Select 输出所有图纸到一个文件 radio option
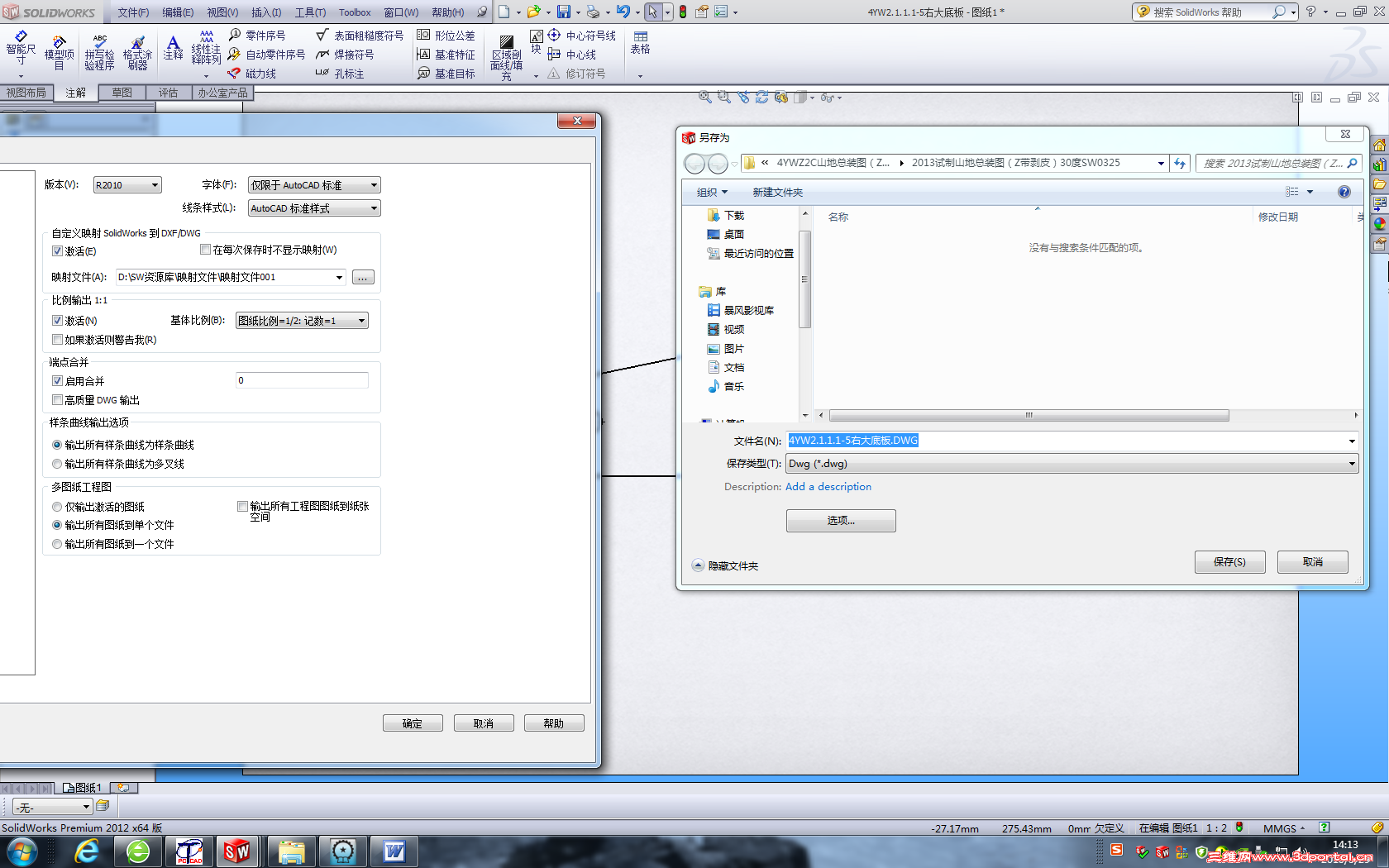The image size is (1389, 868). [57, 544]
